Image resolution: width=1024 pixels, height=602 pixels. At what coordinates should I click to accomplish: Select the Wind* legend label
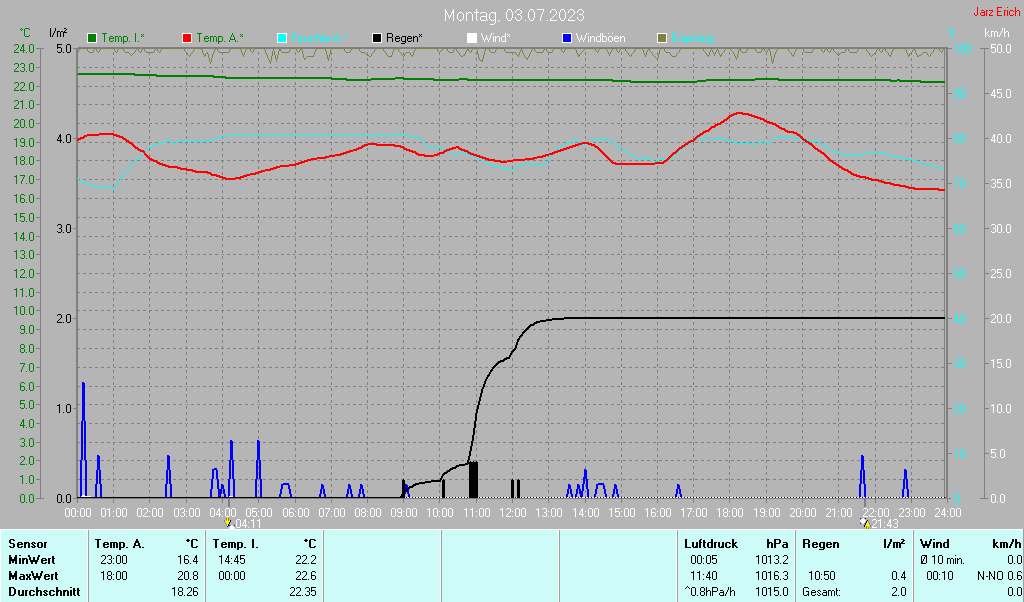(496, 39)
